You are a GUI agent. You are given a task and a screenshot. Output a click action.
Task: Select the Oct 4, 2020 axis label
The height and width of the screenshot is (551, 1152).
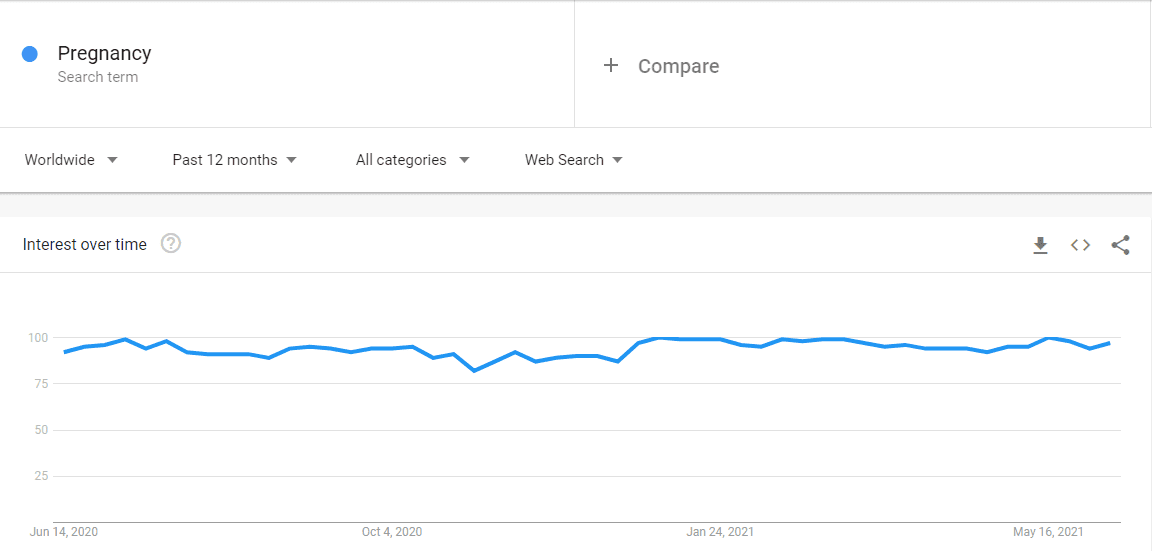tap(392, 532)
